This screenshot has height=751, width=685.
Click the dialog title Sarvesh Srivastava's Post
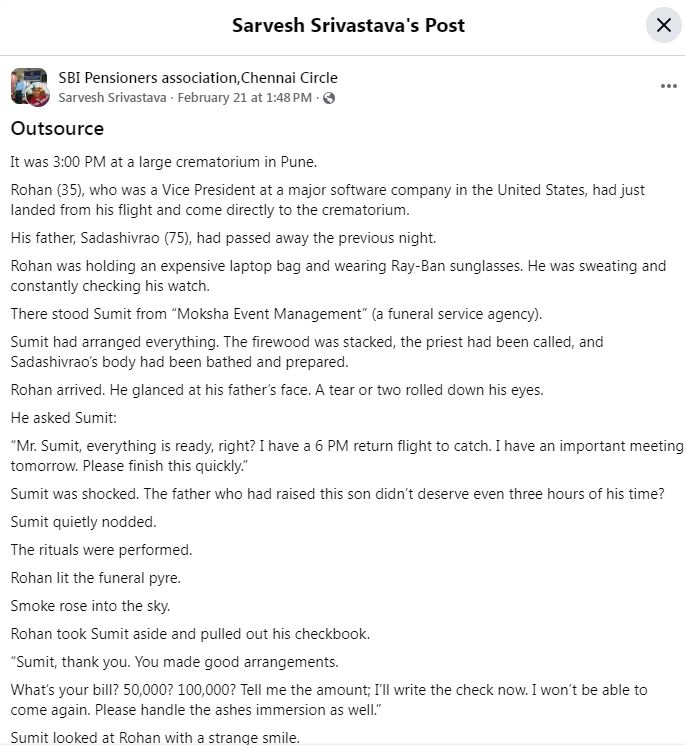348,25
